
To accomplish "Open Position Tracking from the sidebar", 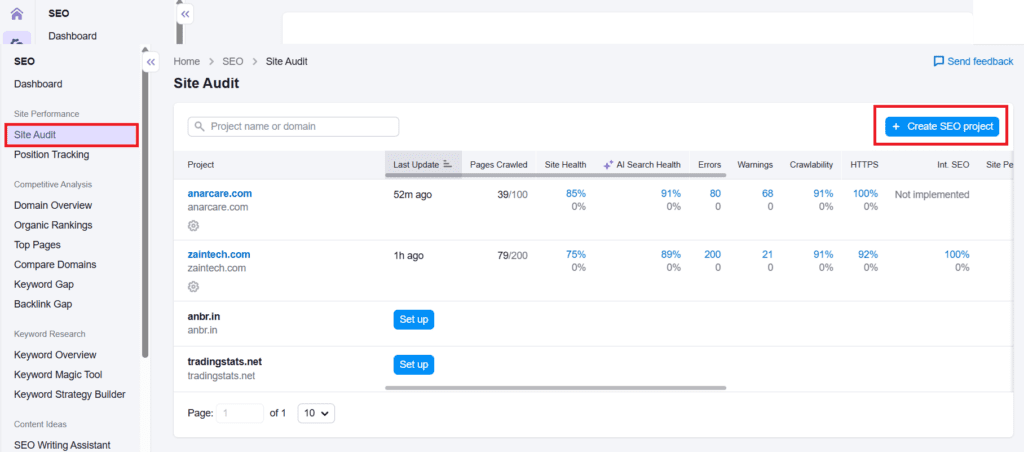I will point(51,155).
